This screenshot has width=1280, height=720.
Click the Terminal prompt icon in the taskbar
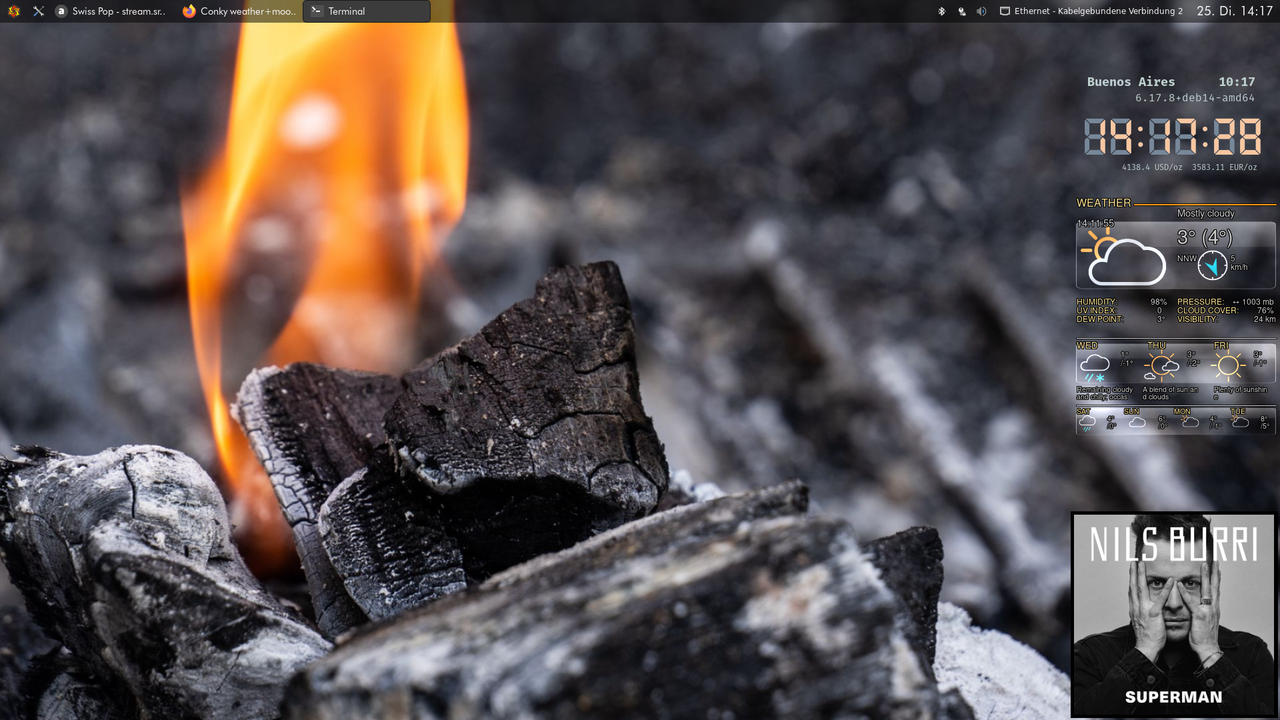click(316, 11)
